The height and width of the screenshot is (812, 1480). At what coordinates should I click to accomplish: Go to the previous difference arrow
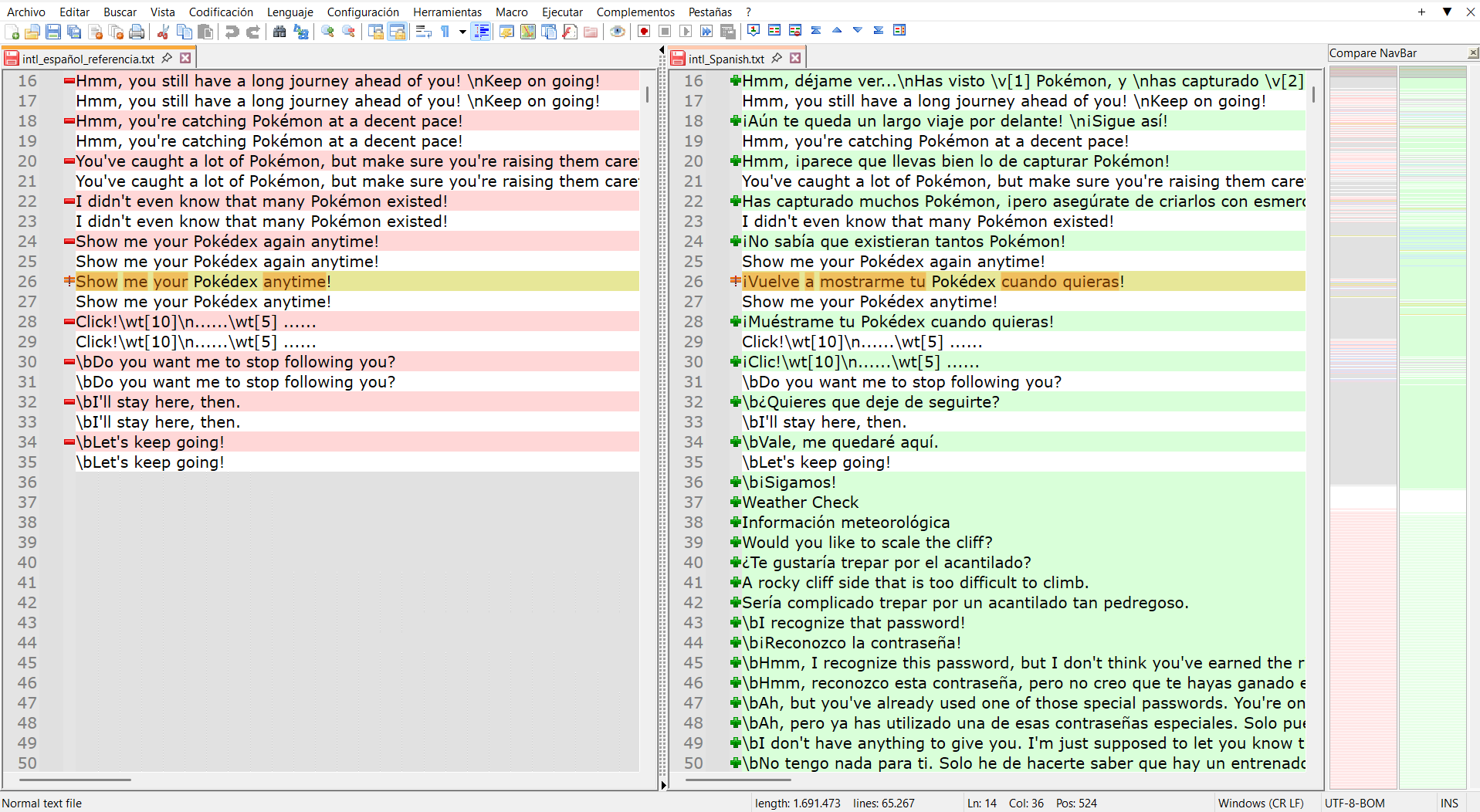(837, 31)
